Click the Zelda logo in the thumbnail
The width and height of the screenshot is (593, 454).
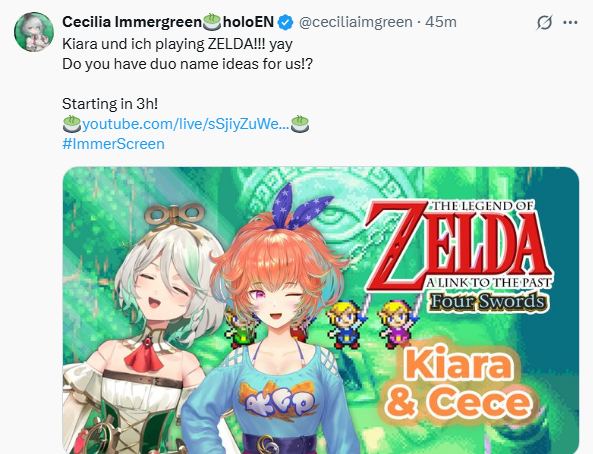point(459,257)
